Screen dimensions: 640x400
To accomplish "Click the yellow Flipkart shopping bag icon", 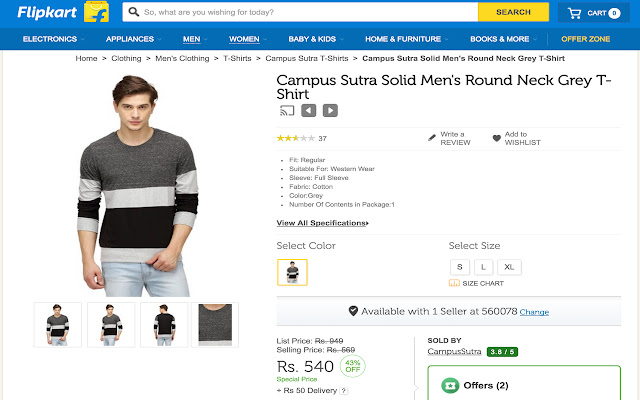I will coord(96,12).
